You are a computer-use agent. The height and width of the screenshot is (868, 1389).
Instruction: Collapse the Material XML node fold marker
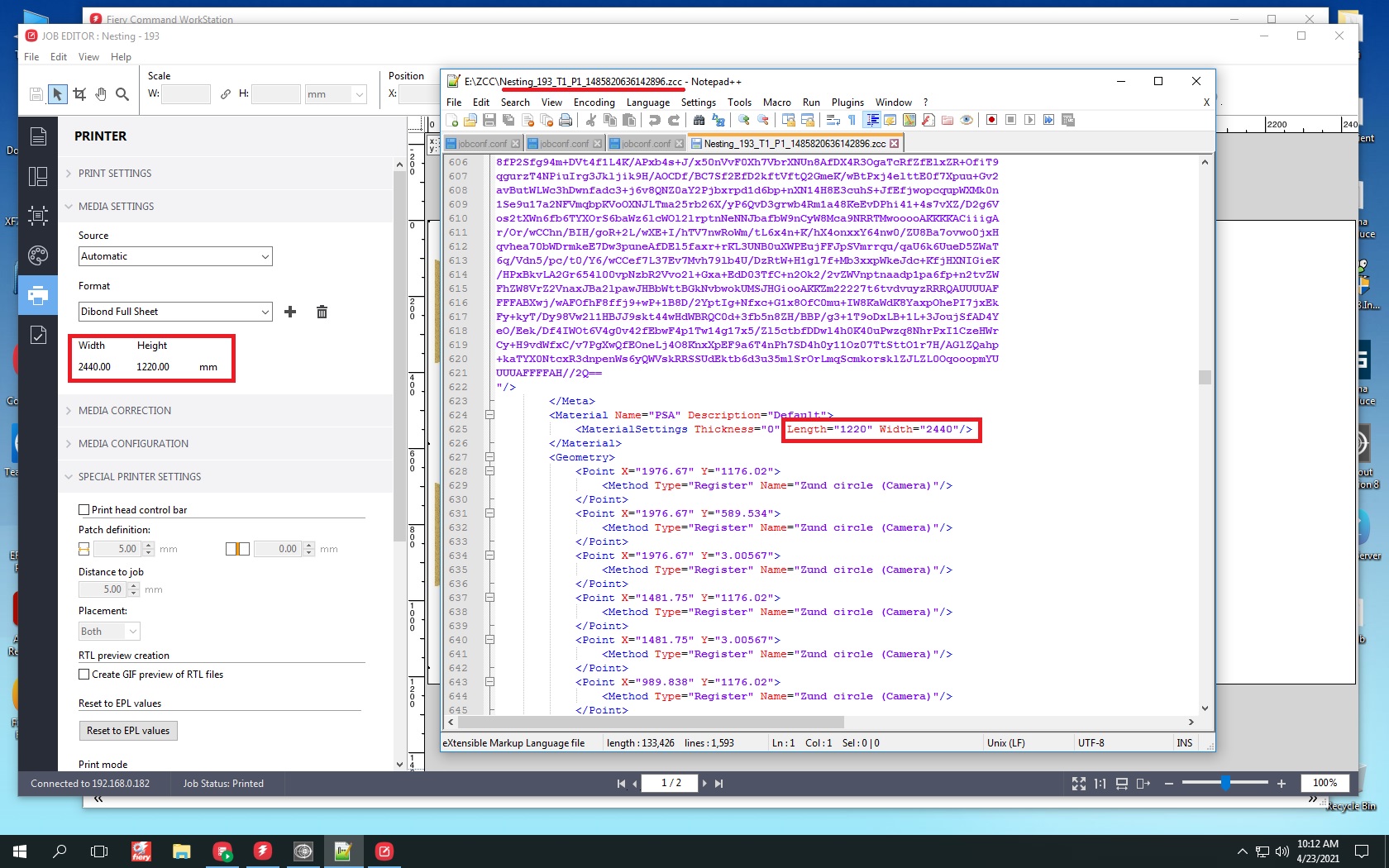click(x=489, y=415)
